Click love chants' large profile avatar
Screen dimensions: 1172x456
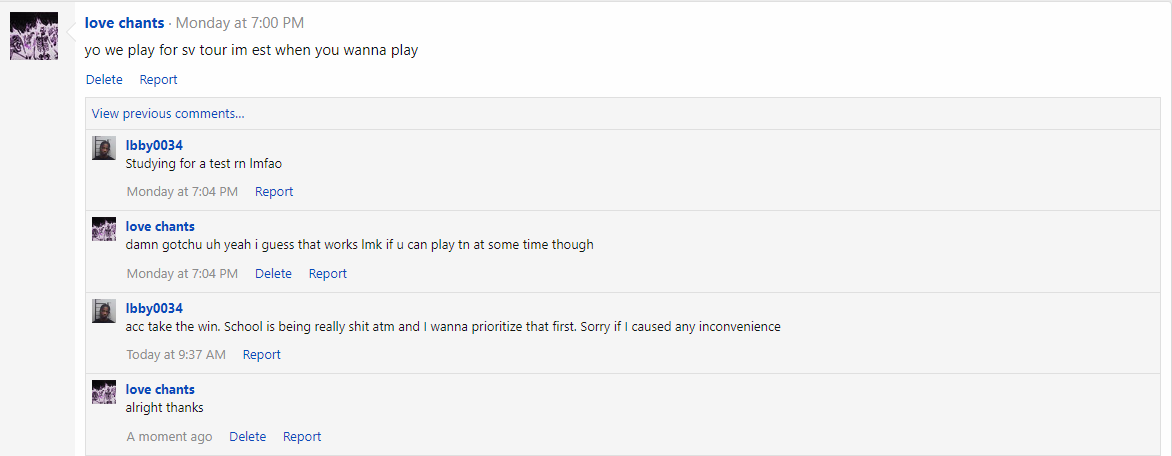(x=34, y=36)
